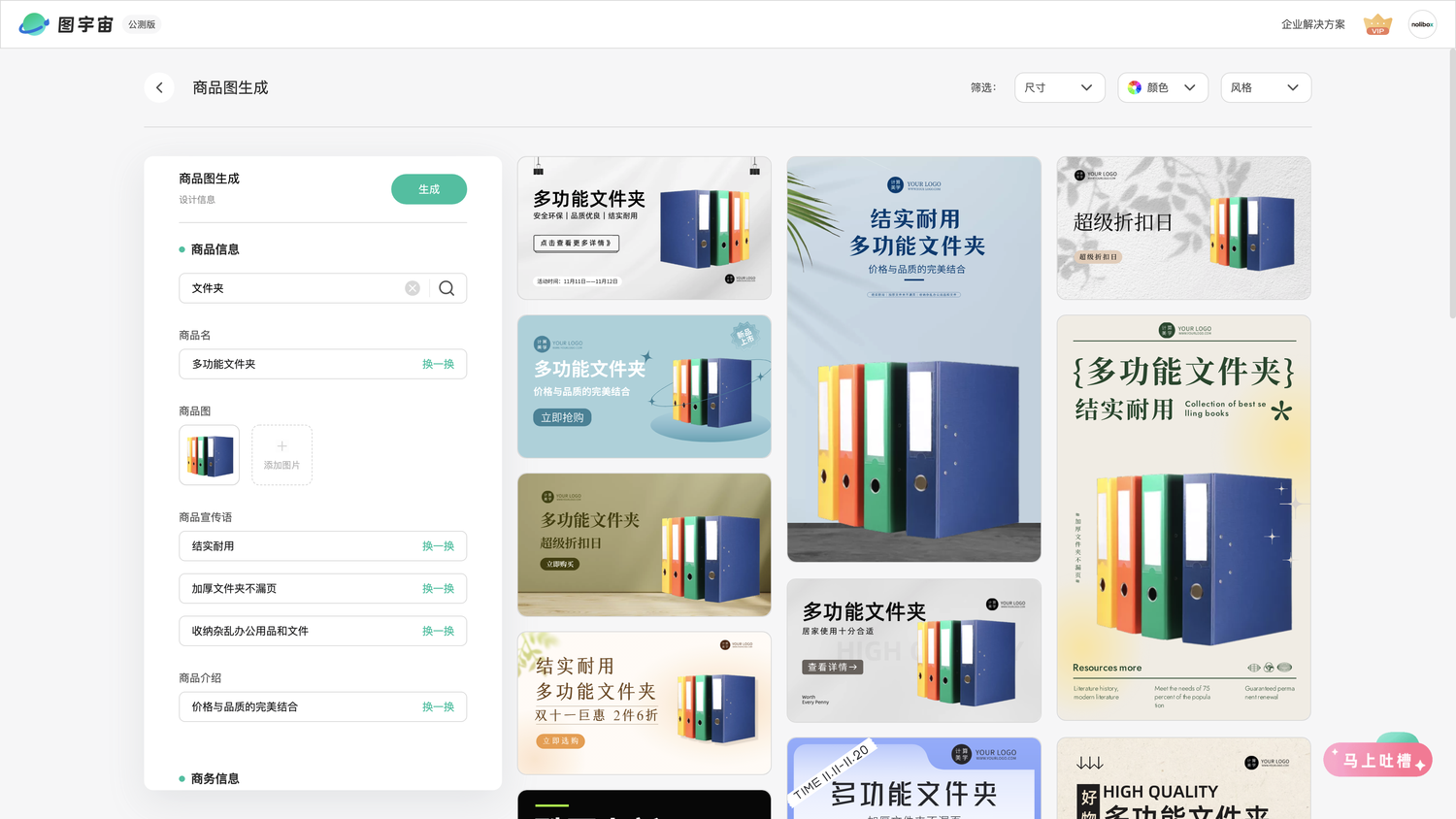This screenshot has width=1456, height=819.
Task: Go back with the left arrow
Action: [159, 87]
